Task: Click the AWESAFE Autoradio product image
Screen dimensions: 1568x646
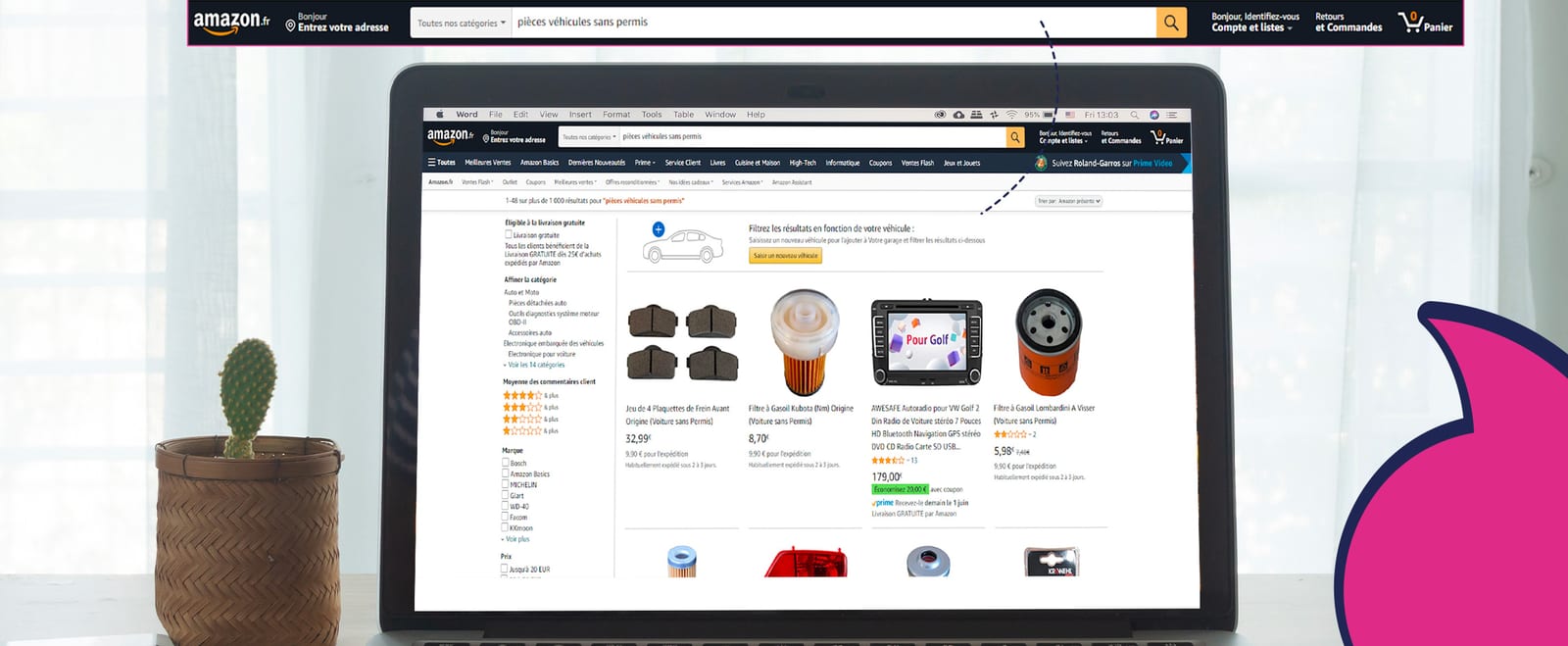Action: [x=926, y=342]
